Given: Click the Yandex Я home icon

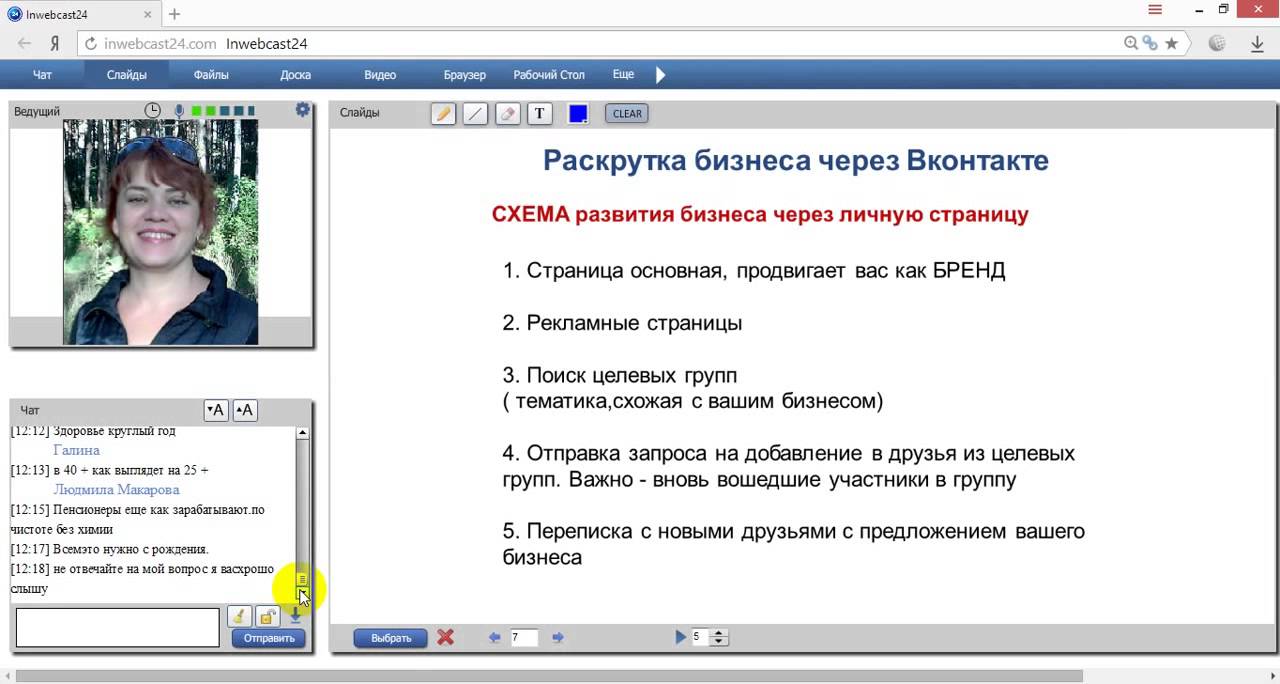Looking at the screenshot, I should (56, 44).
